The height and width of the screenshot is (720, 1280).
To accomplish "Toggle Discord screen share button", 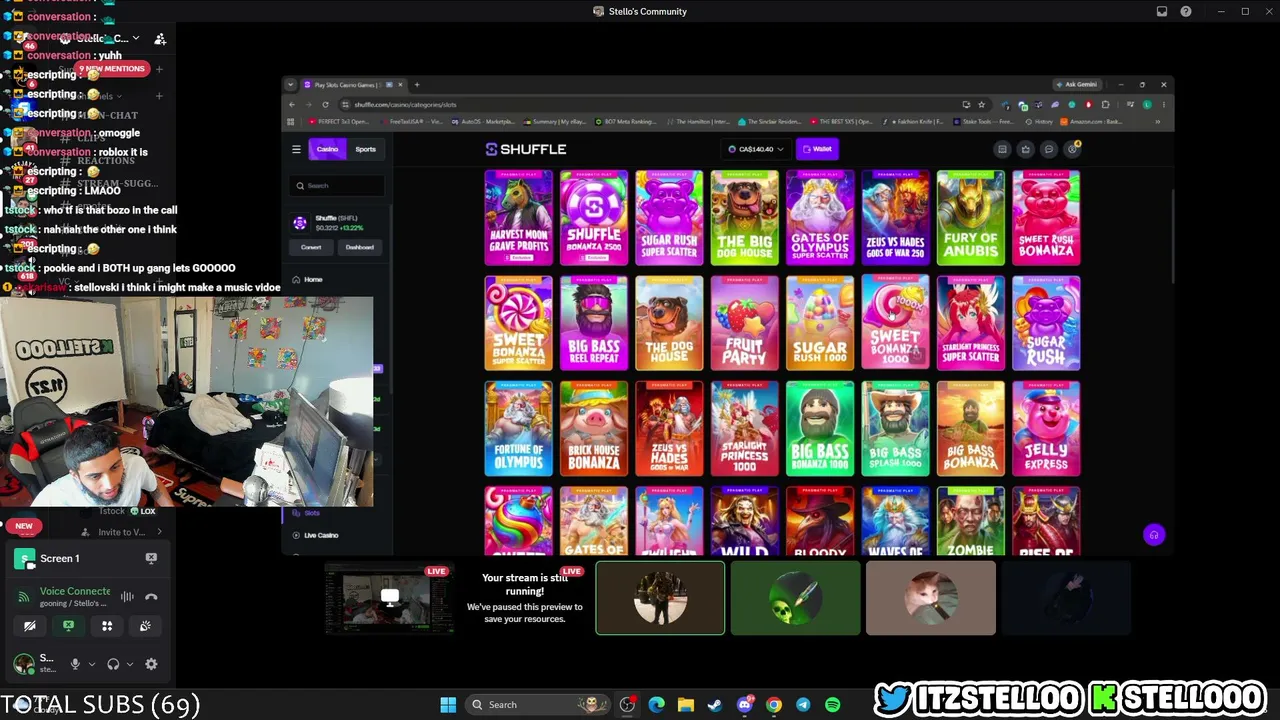I will tap(68, 626).
